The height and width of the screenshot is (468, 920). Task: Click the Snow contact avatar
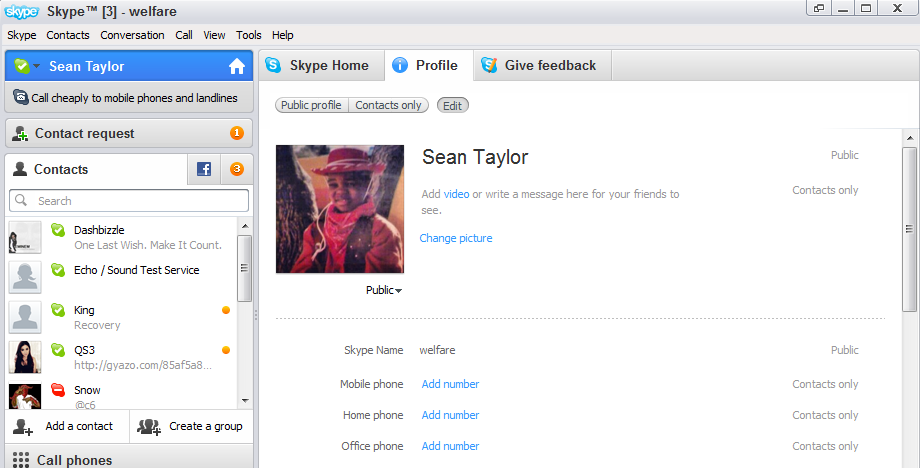point(25,396)
